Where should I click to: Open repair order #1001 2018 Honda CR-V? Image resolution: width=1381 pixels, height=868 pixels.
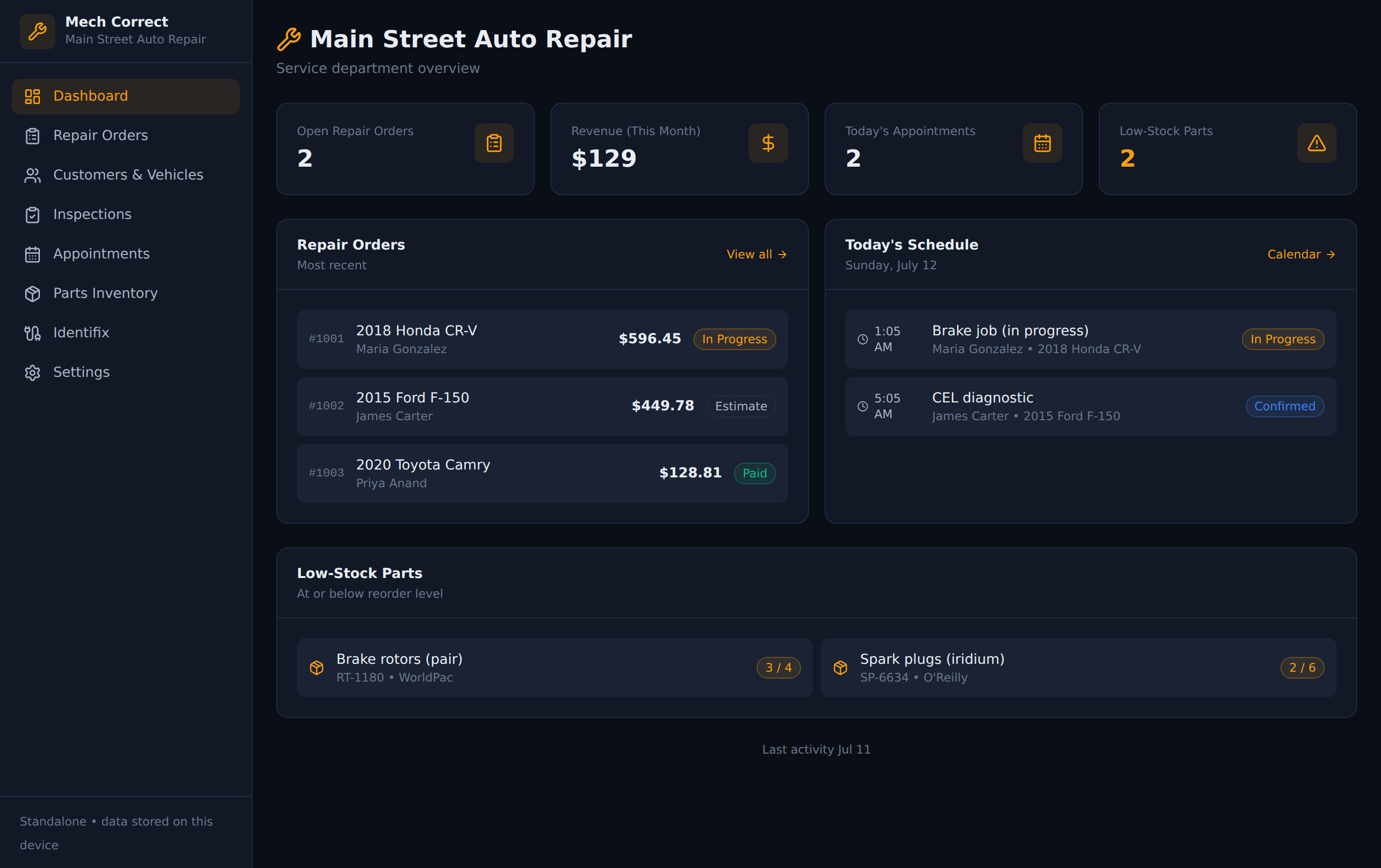click(542, 339)
